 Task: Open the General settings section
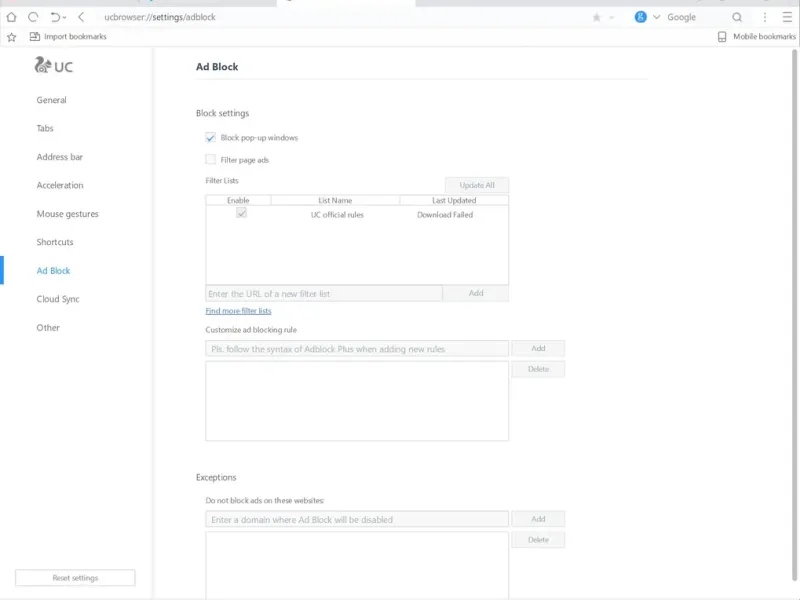(x=52, y=100)
